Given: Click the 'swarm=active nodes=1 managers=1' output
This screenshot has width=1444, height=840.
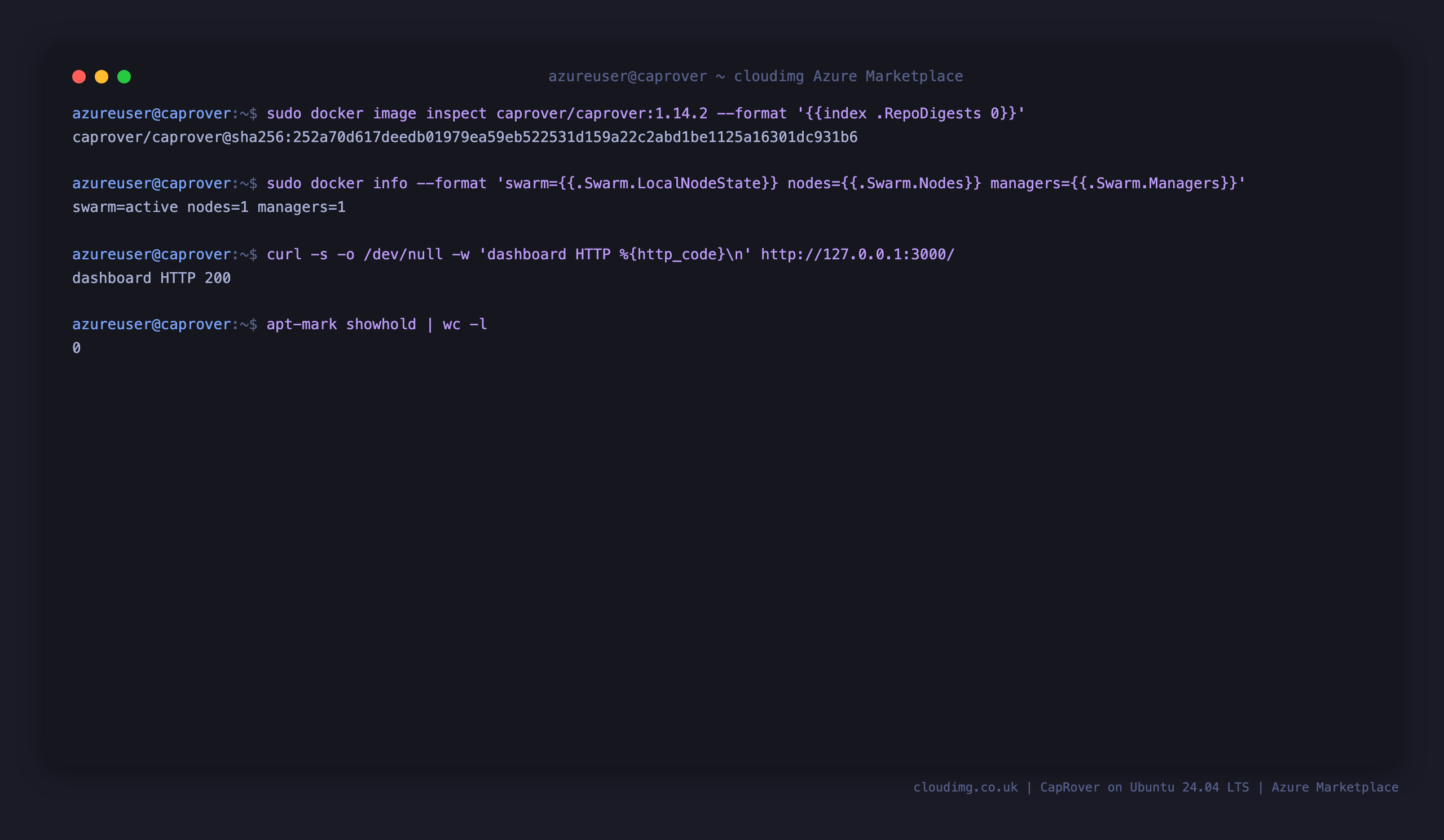Looking at the screenshot, I should (x=209, y=207).
